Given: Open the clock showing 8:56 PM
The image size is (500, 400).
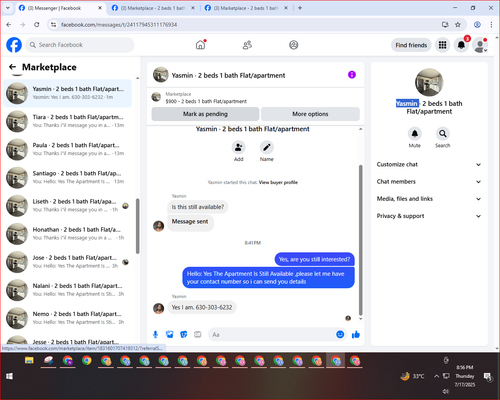Looking at the screenshot, I should click(x=465, y=376).
